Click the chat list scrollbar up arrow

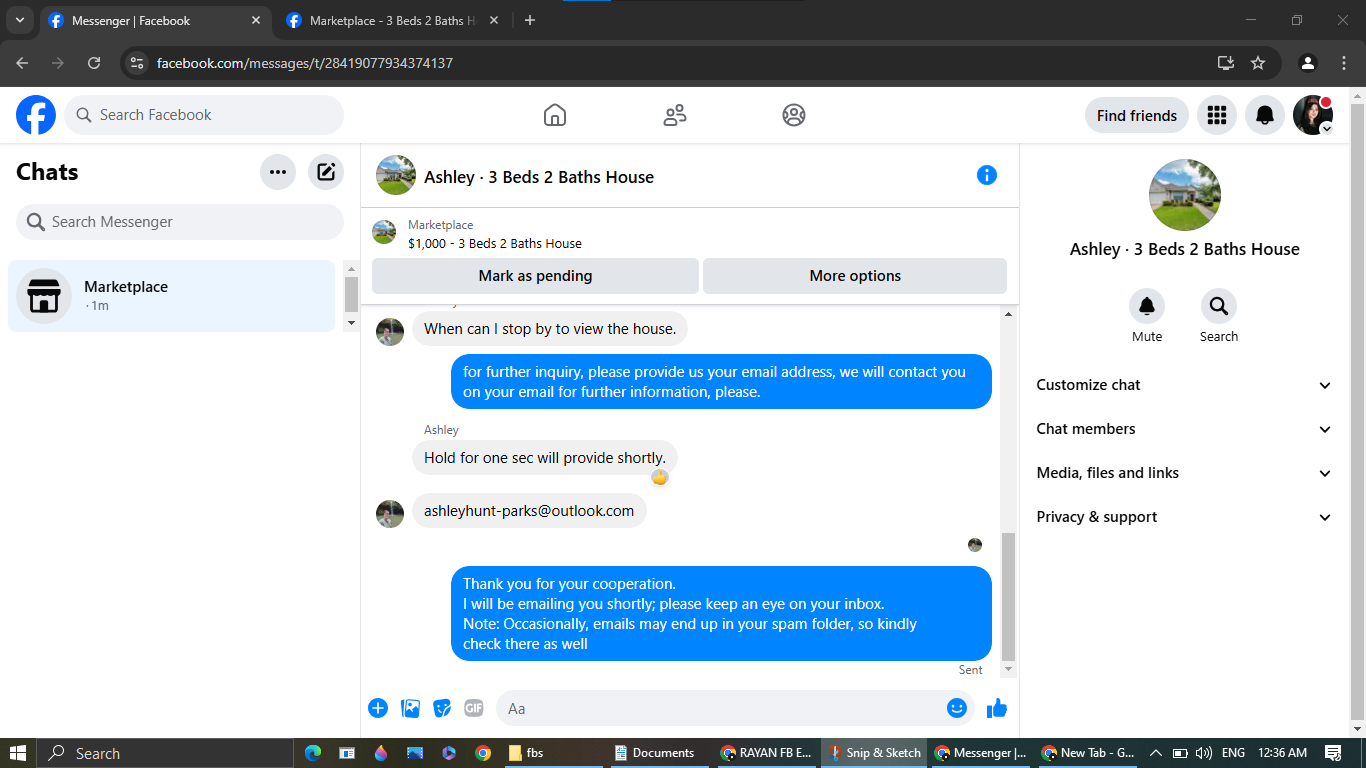tap(351, 269)
